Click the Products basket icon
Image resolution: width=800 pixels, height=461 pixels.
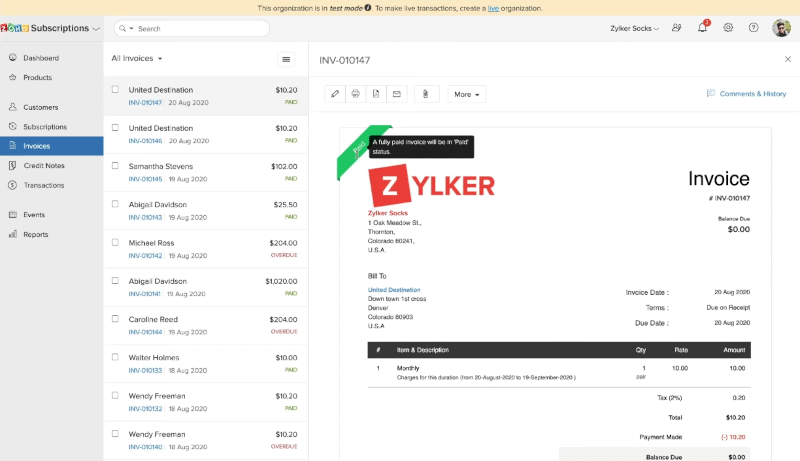13,77
